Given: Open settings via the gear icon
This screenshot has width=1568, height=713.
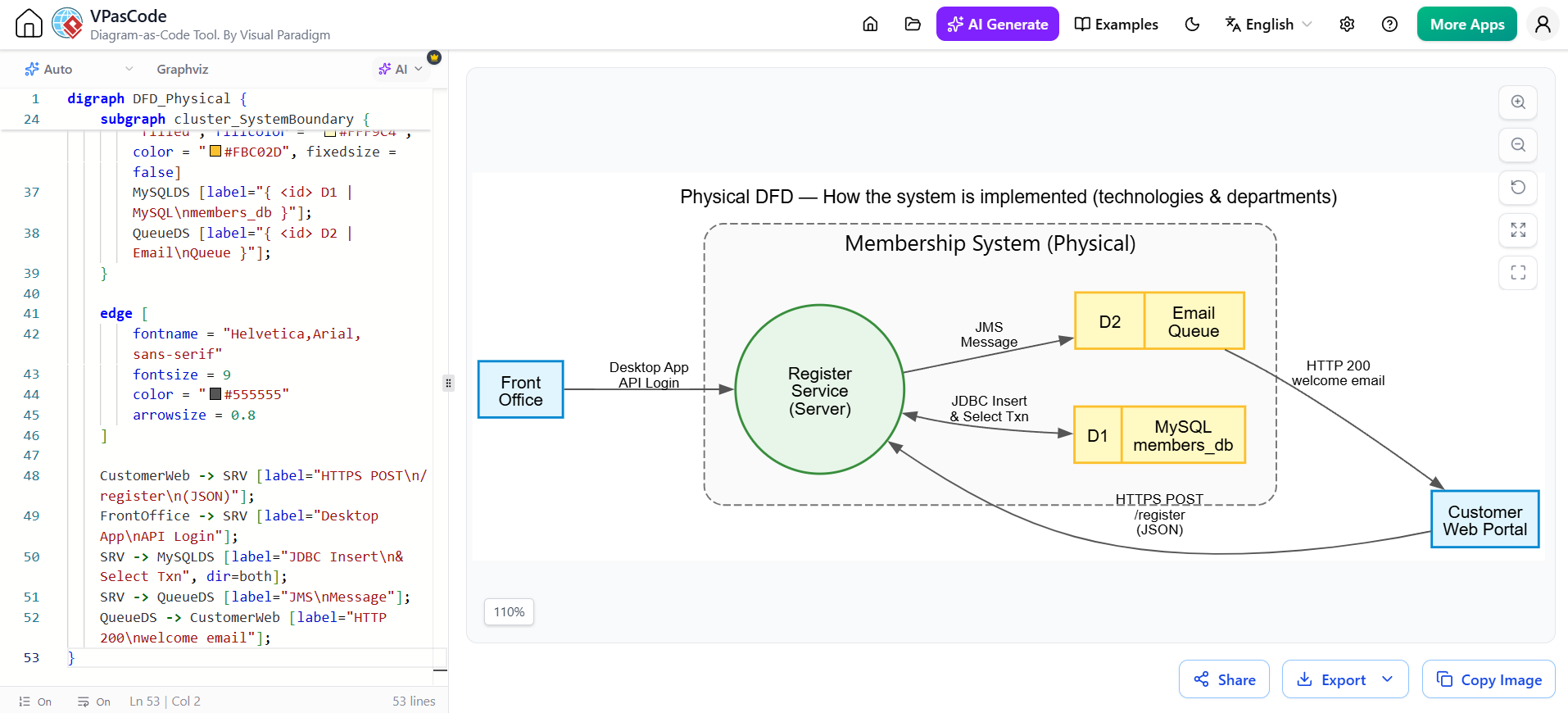Looking at the screenshot, I should (x=1347, y=24).
